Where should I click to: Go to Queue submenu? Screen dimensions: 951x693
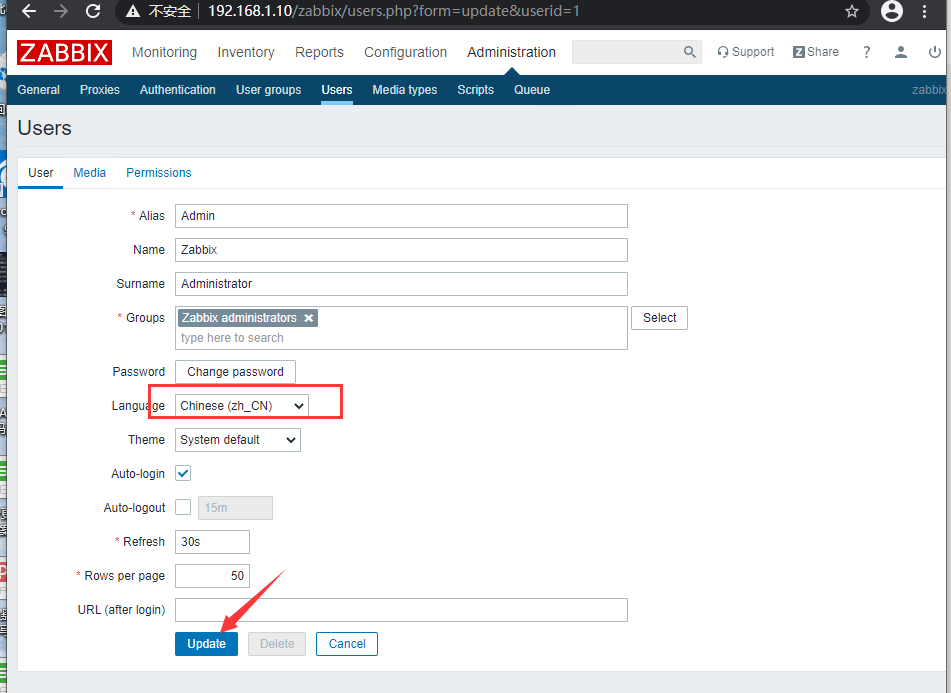coord(532,90)
